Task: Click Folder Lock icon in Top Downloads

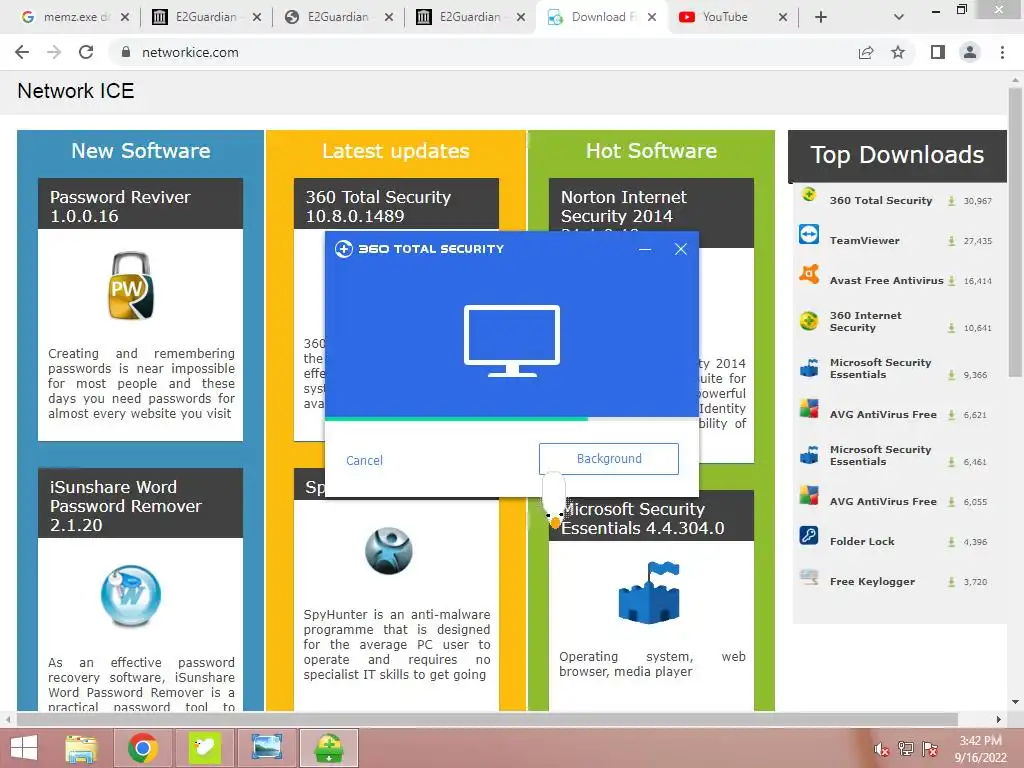Action: click(808, 535)
